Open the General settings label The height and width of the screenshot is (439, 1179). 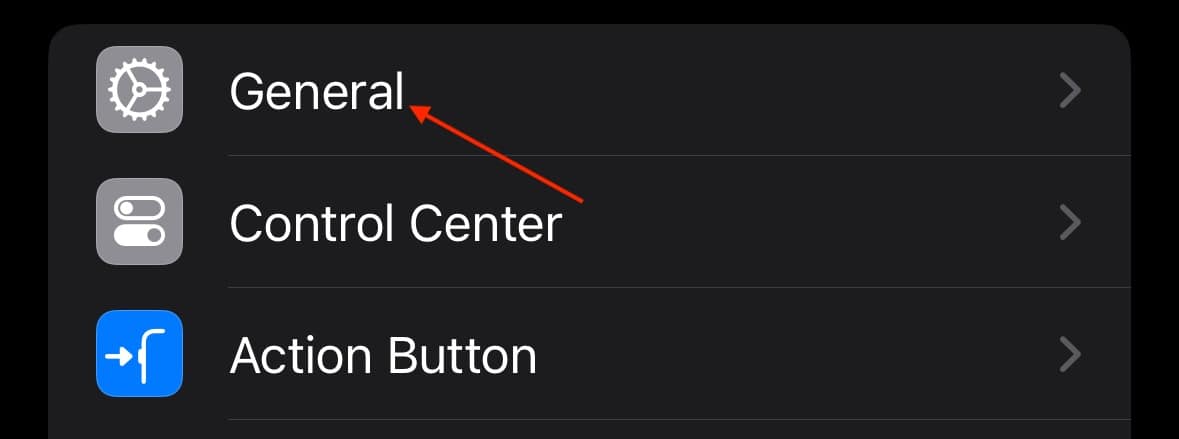coord(317,91)
